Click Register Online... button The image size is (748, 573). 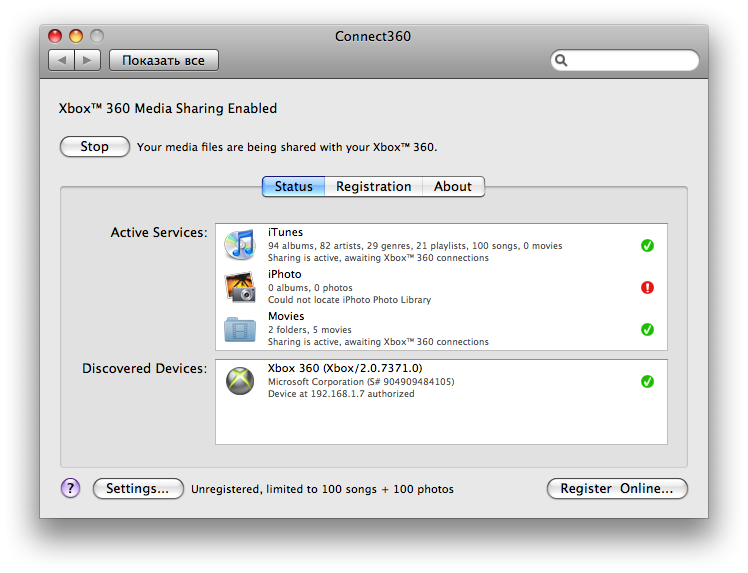pyautogui.click(x=617, y=489)
